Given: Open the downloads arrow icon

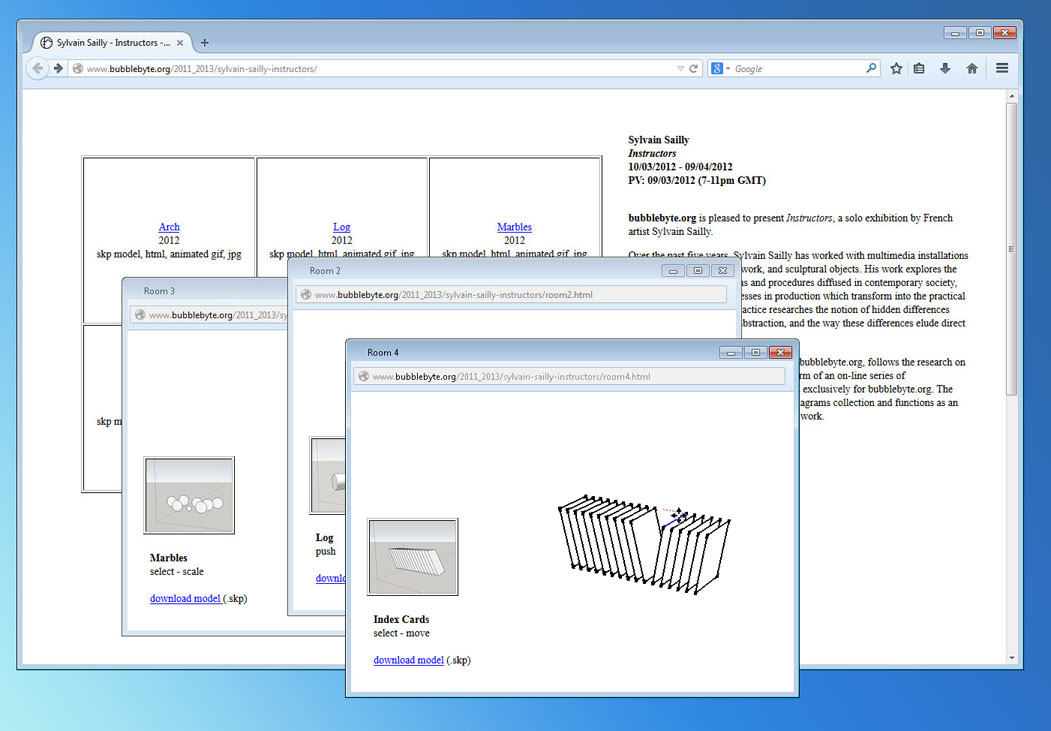Looking at the screenshot, I should [945, 68].
